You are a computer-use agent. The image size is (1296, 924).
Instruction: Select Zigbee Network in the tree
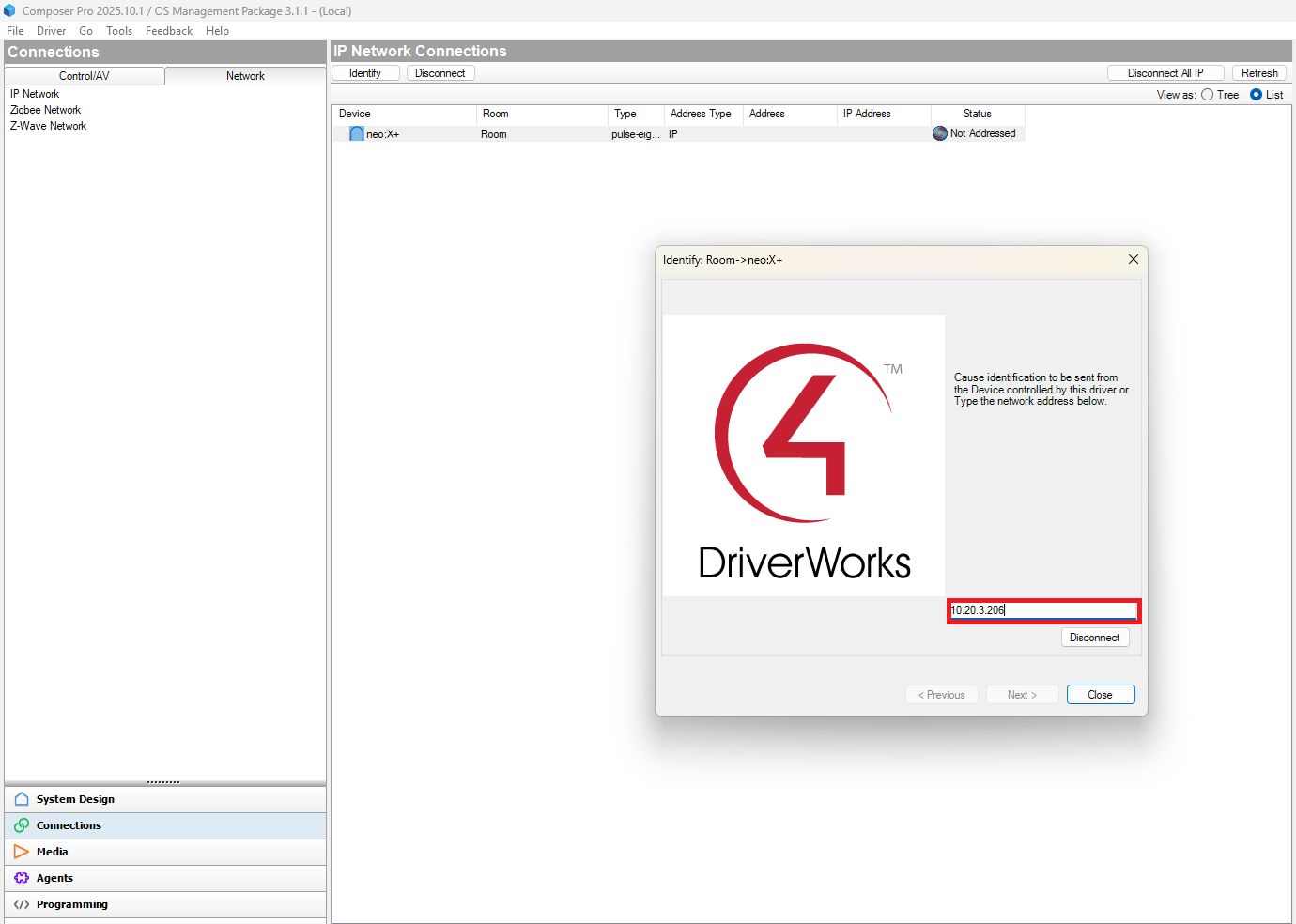[45, 110]
